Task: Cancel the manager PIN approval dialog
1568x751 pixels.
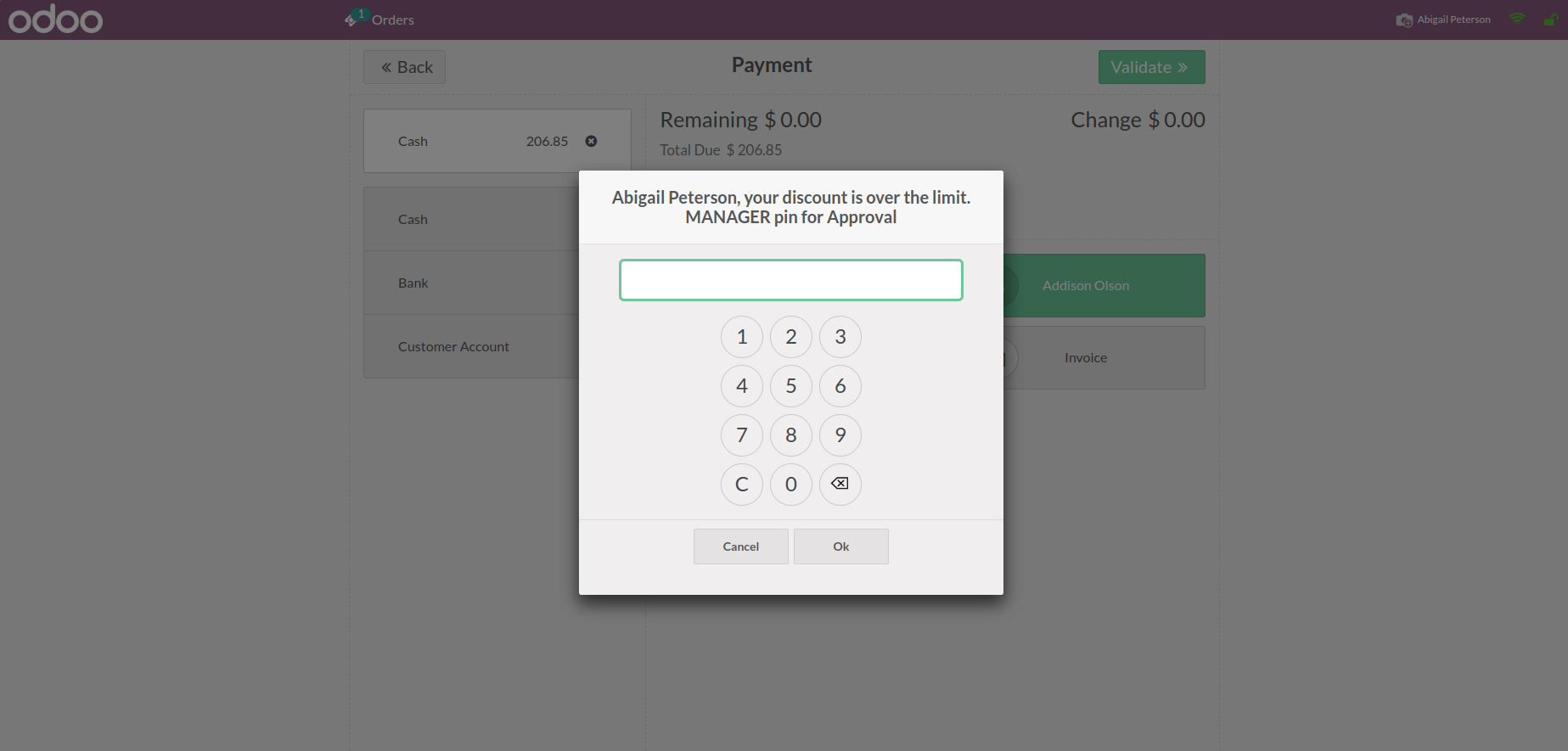Action: (740, 546)
